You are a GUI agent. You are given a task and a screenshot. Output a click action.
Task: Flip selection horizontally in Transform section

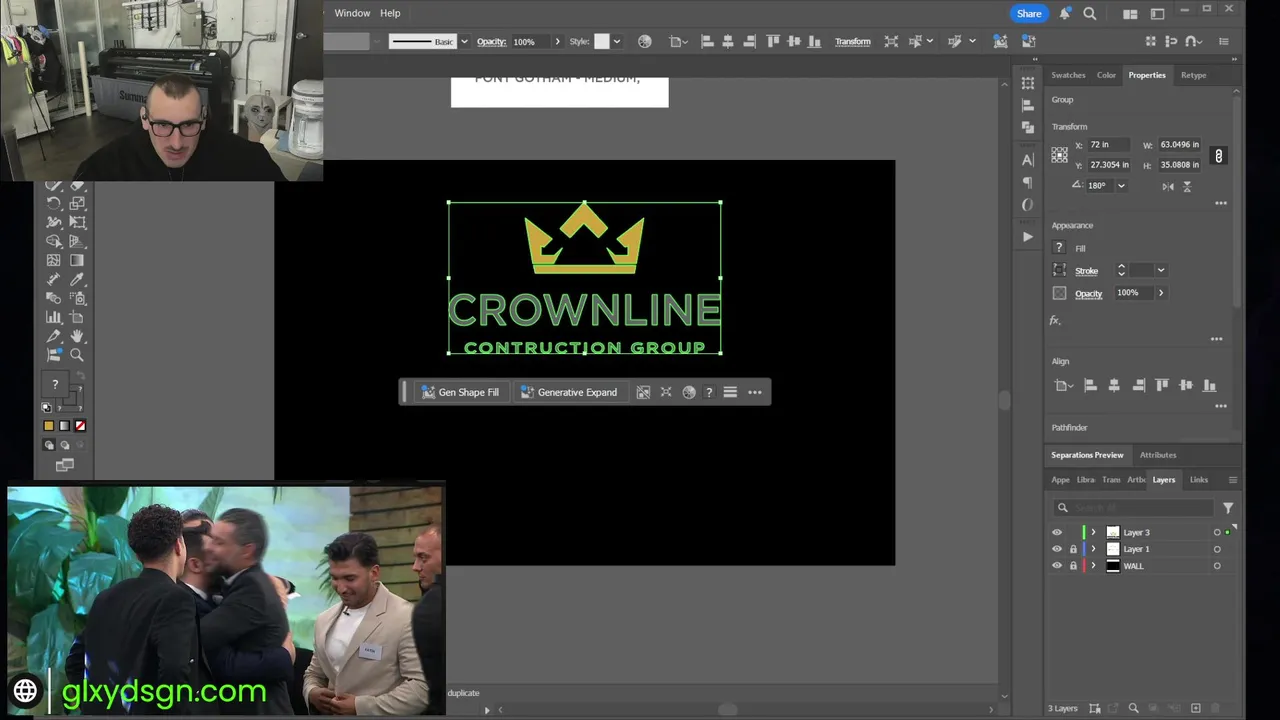pyautogui.click(x=1167, y=186)
